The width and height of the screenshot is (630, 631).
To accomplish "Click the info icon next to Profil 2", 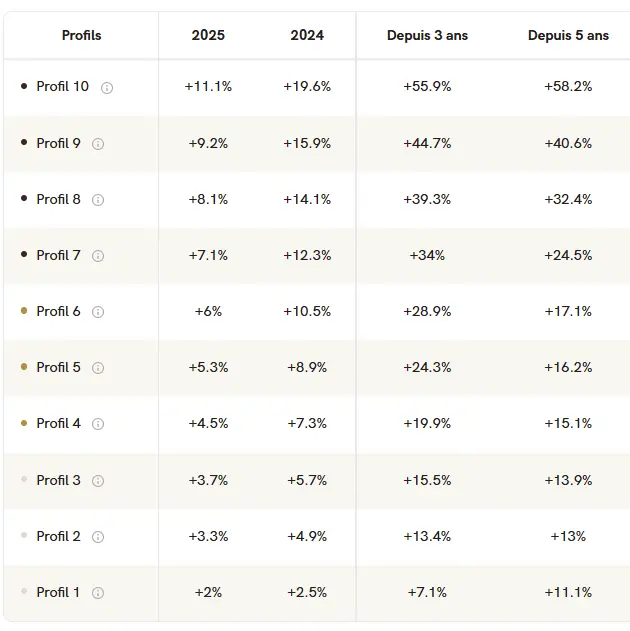I will pos(98,536).
